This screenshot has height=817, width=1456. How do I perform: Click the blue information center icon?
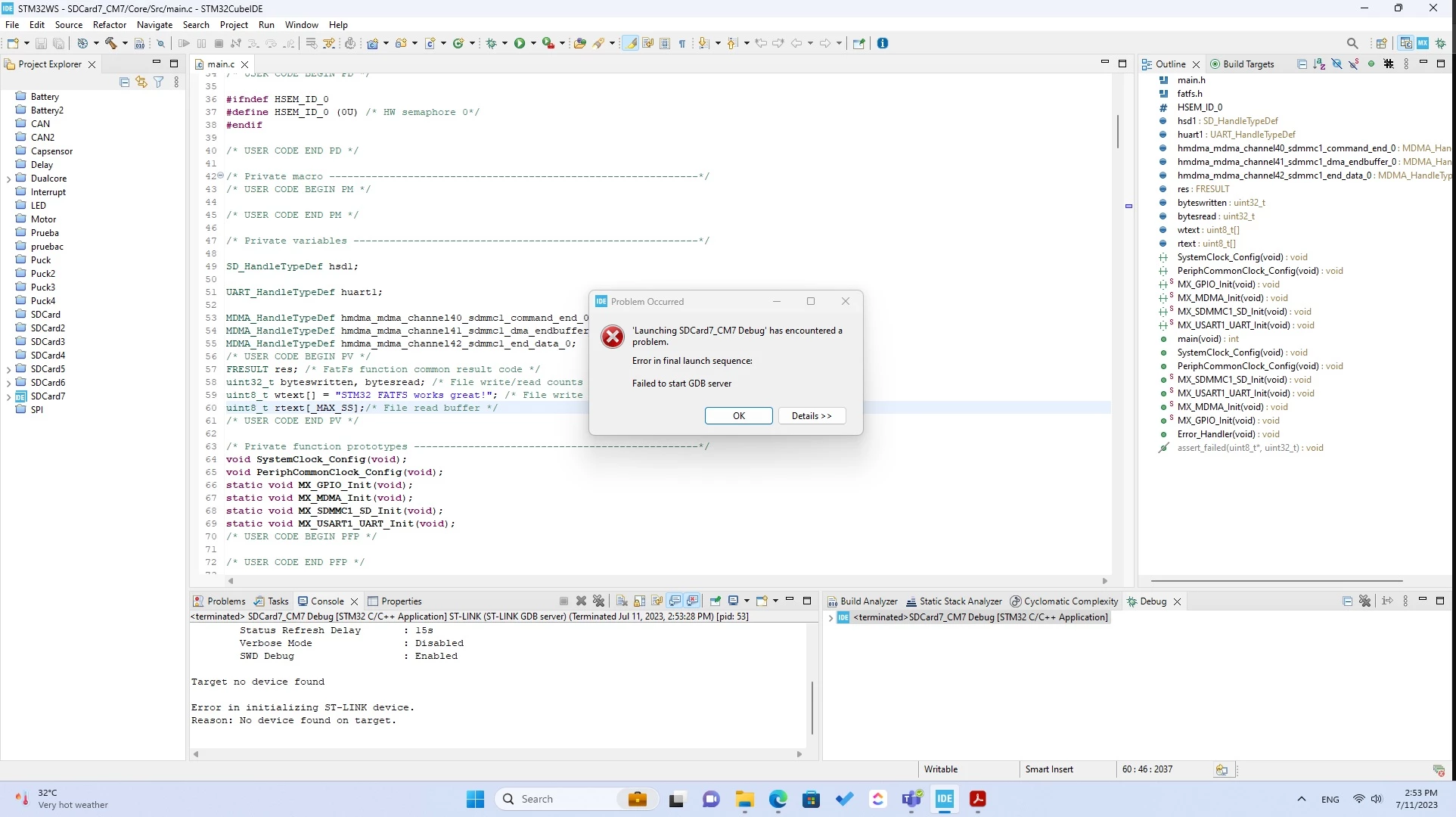click(x=883, y=43)
